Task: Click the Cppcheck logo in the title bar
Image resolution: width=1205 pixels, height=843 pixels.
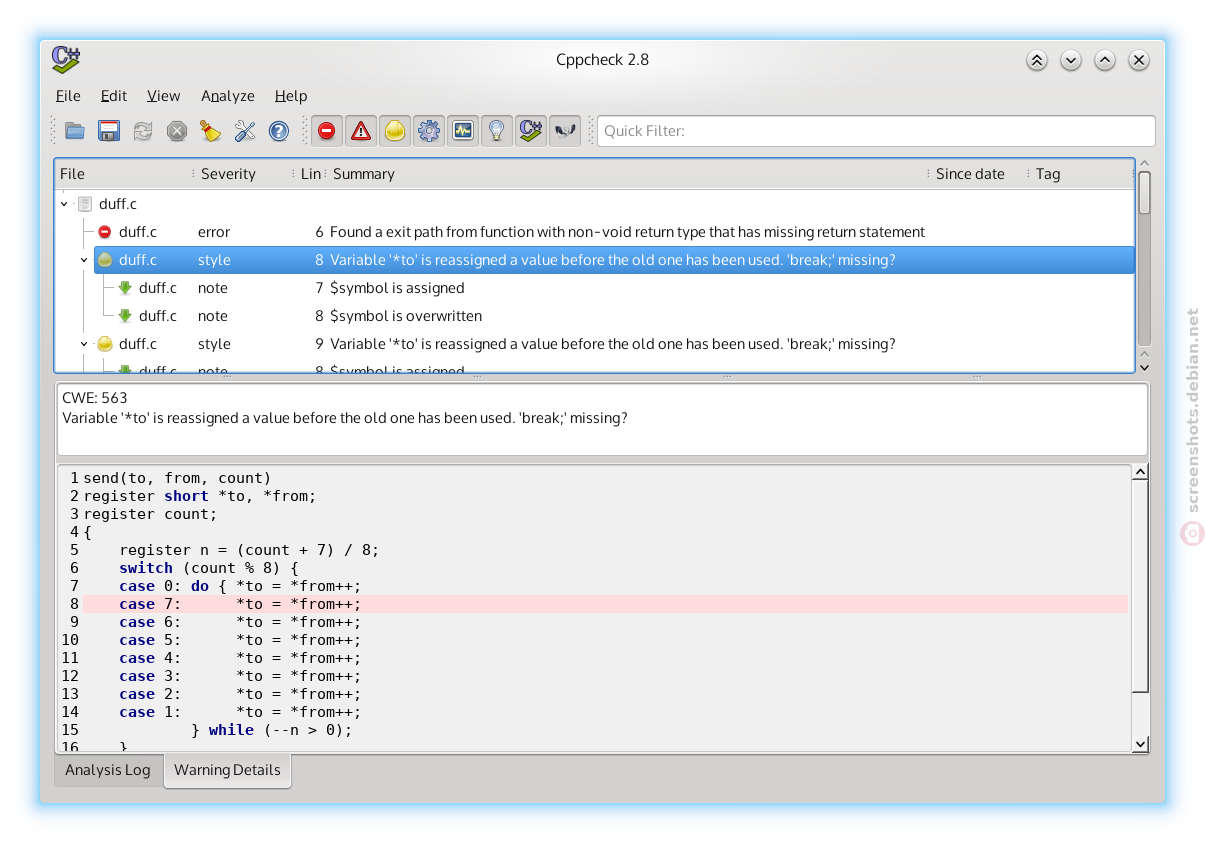Action: (66, 60)
